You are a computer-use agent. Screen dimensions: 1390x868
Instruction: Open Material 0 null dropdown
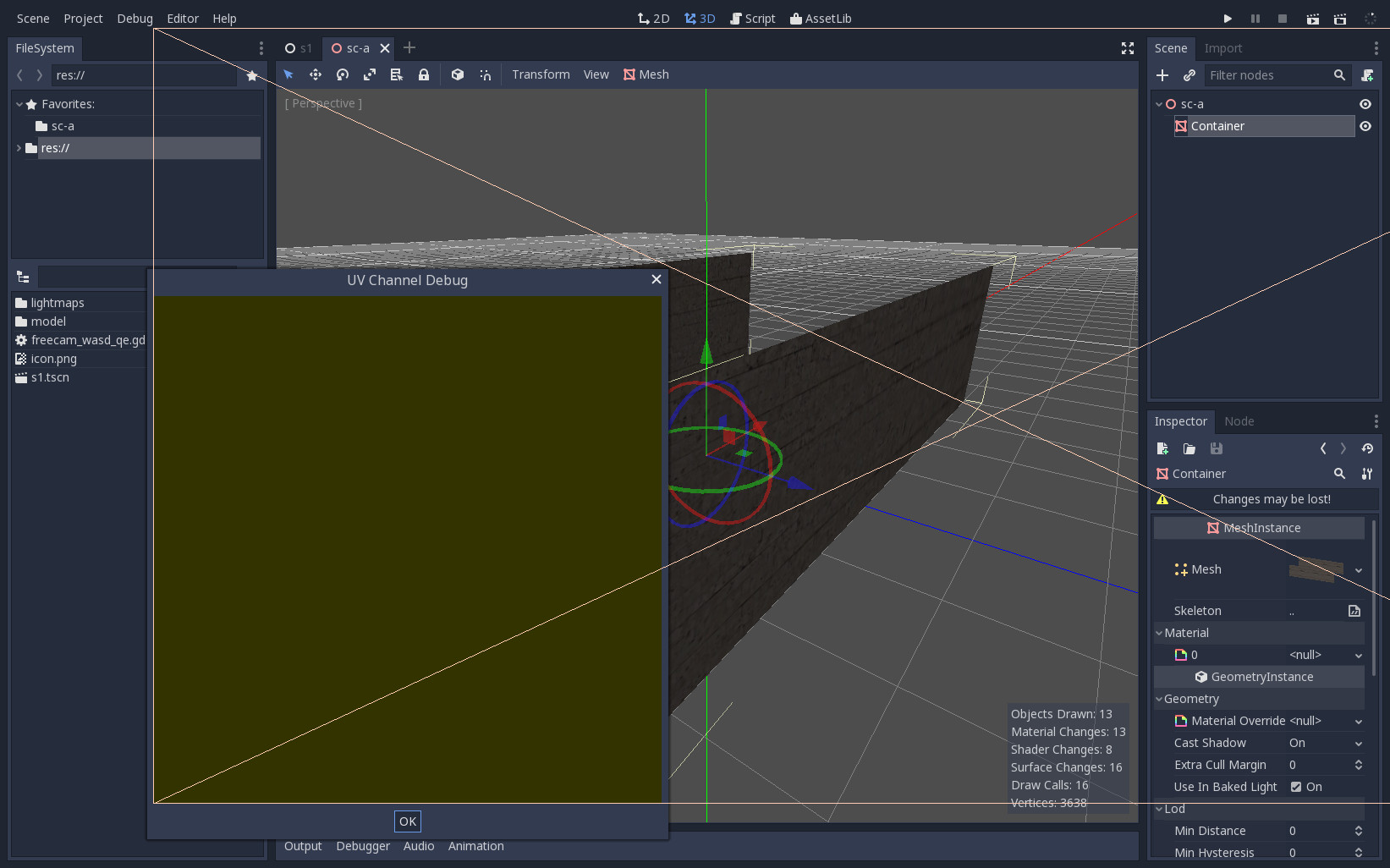1359,655
